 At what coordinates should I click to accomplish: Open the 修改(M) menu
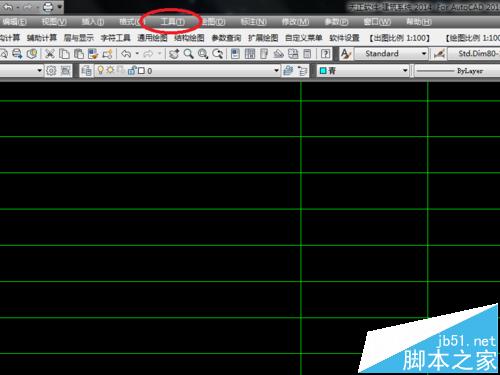(295, 22)
